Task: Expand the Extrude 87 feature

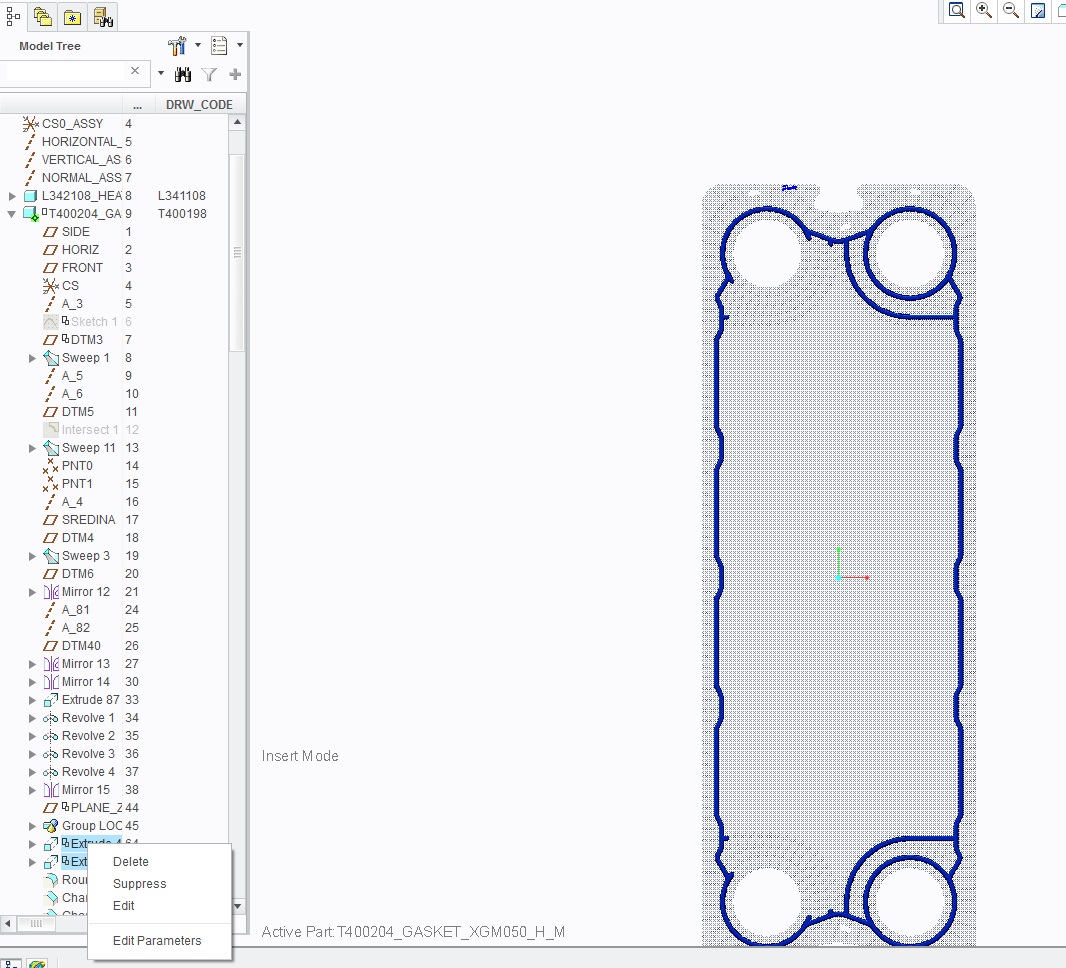Action: 32,699
